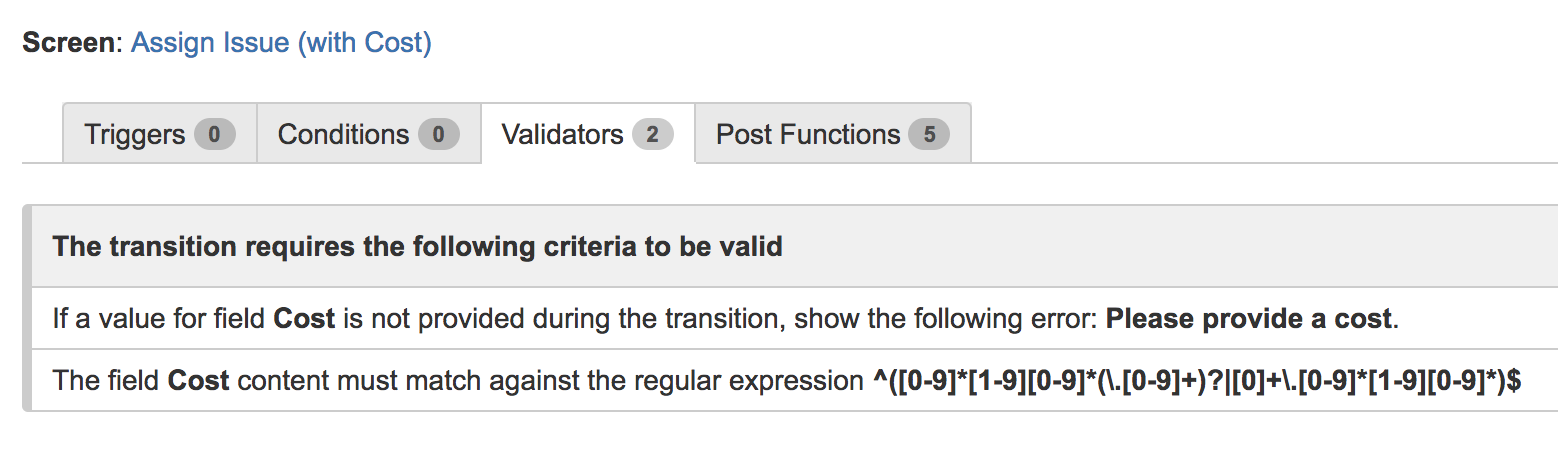This screenshot has width=1558, height=458.
Task: Click bold 'Cost' in the required-field validator
Action: coord(304,319)
